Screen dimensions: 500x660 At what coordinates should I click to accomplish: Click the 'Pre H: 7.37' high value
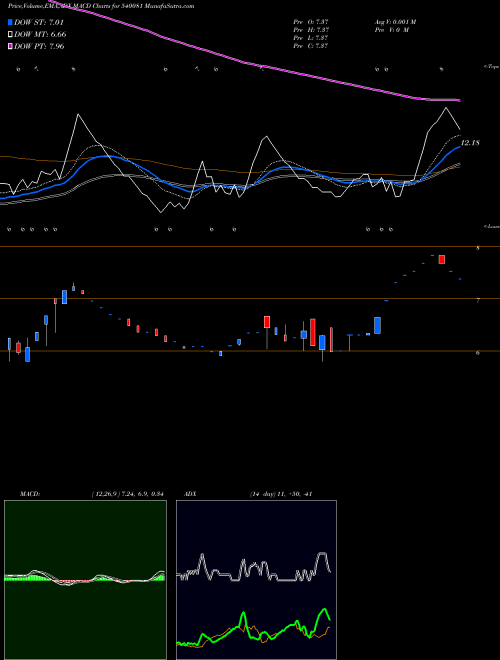coord(311,30)
